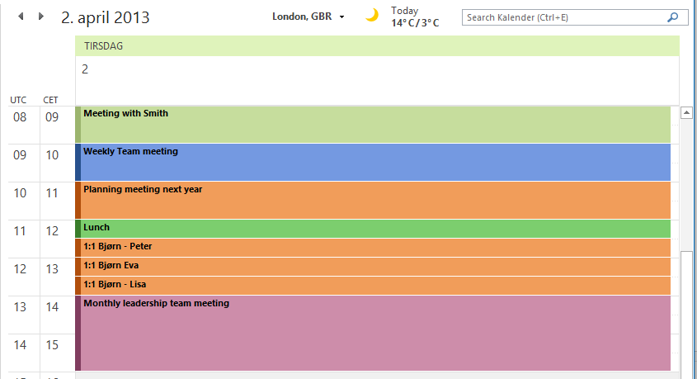Click the 08 UTC hour label
This screenshot has height=379, width=697.
pyautogui.click(x=20, y=117)
